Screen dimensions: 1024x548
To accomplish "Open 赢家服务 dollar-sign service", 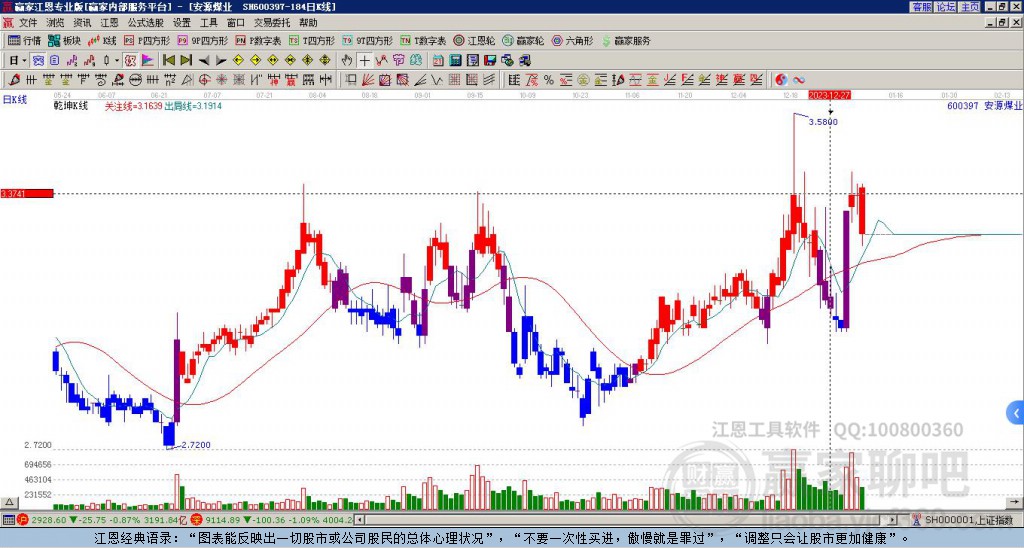I will [x=626, y=40].
